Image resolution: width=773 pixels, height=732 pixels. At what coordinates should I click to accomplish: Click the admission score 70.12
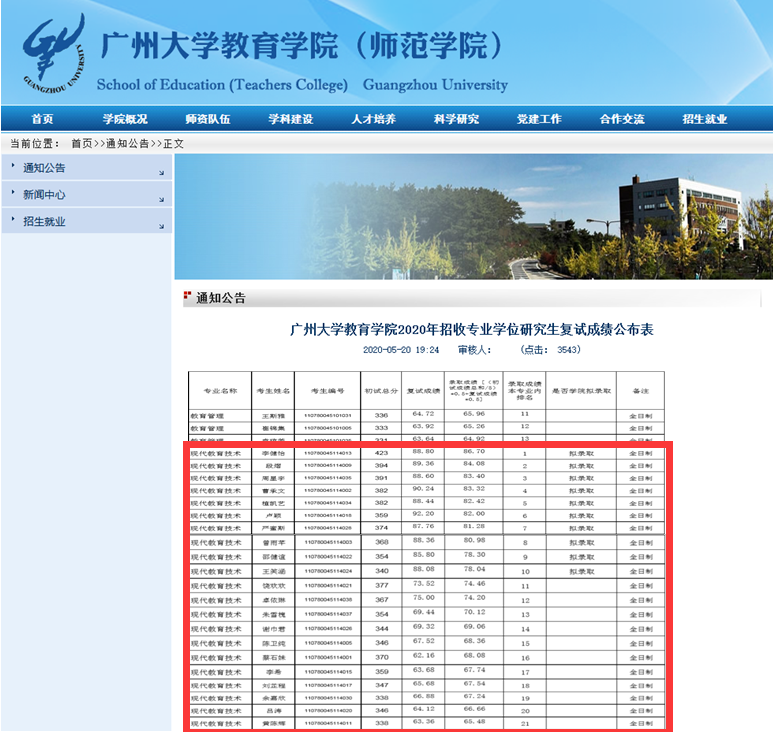point(474,612)
